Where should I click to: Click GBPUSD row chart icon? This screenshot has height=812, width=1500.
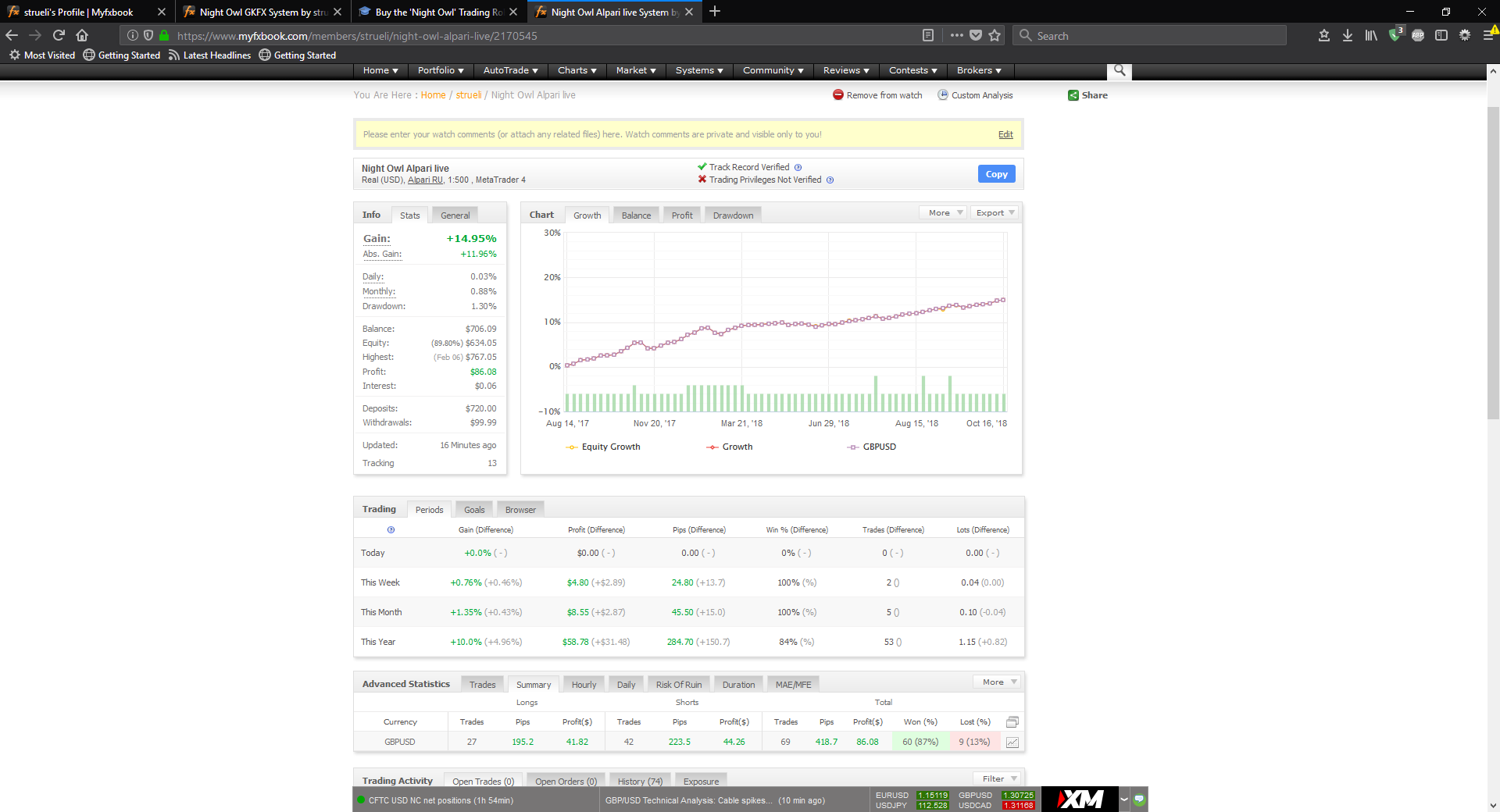(x=1012, y=743)
